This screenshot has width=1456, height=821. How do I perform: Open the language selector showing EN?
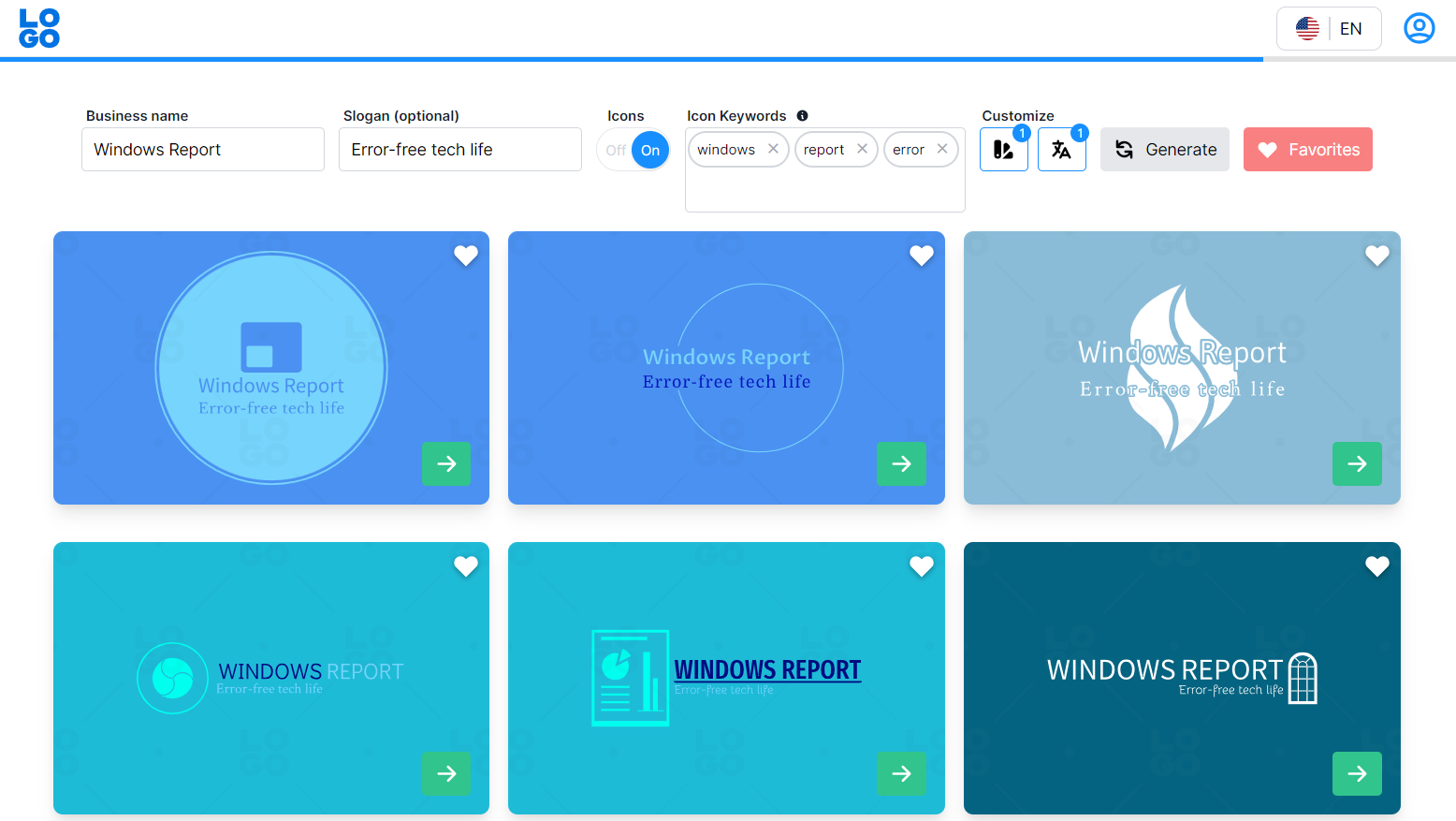(x=1329, y=28)
